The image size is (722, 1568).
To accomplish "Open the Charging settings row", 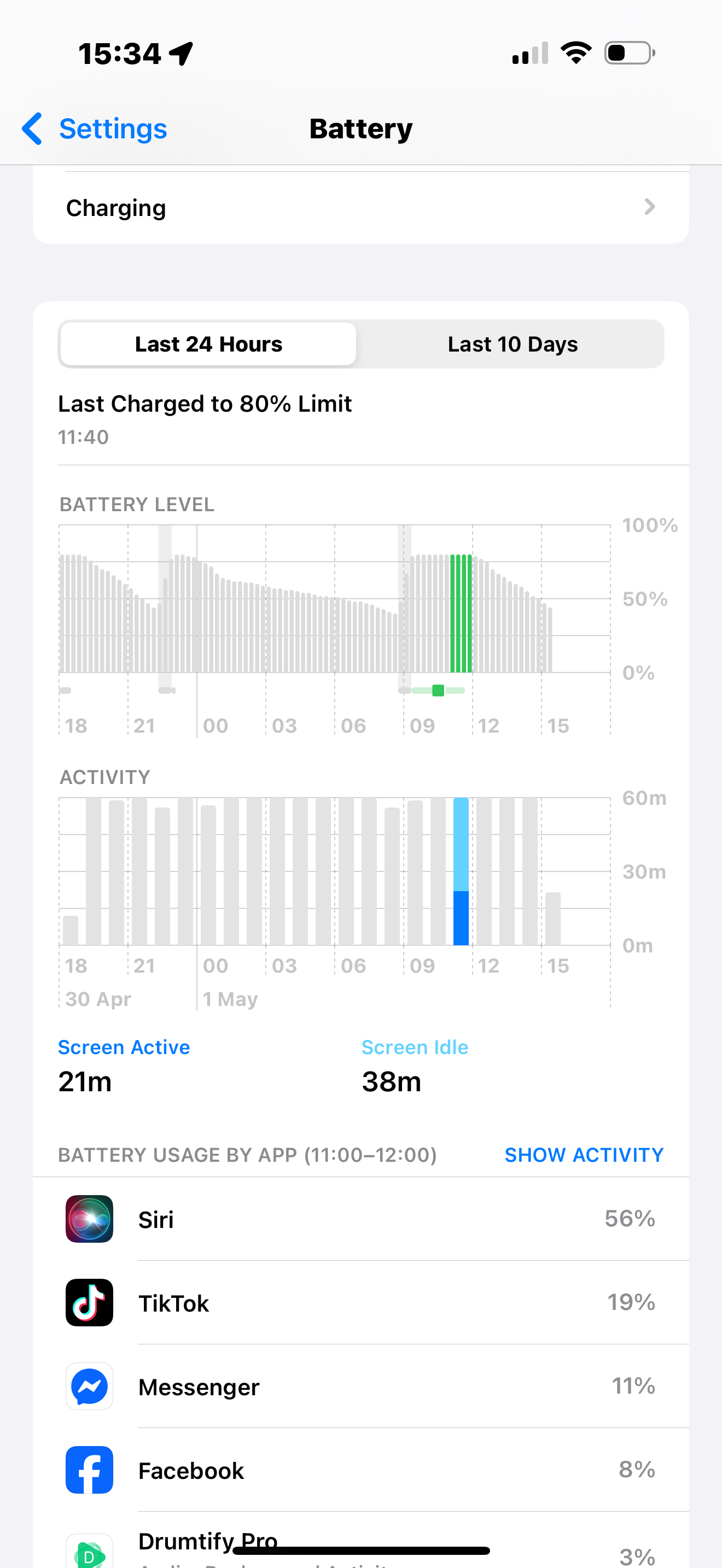I will (x=360, y=208).
